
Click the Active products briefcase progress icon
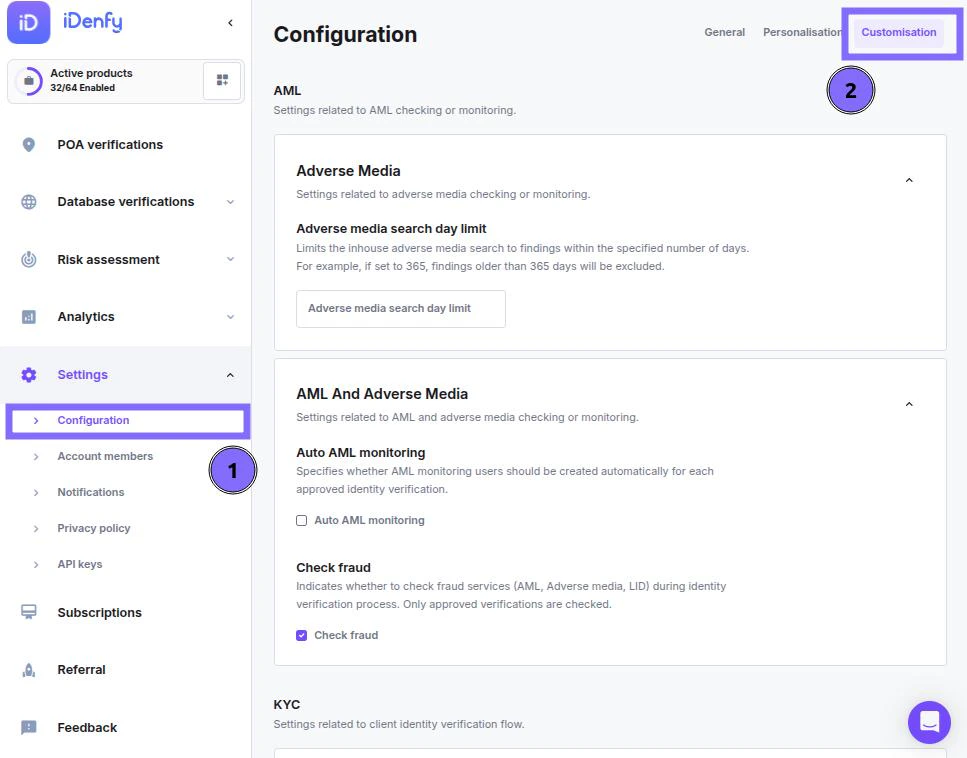(28, 81)
